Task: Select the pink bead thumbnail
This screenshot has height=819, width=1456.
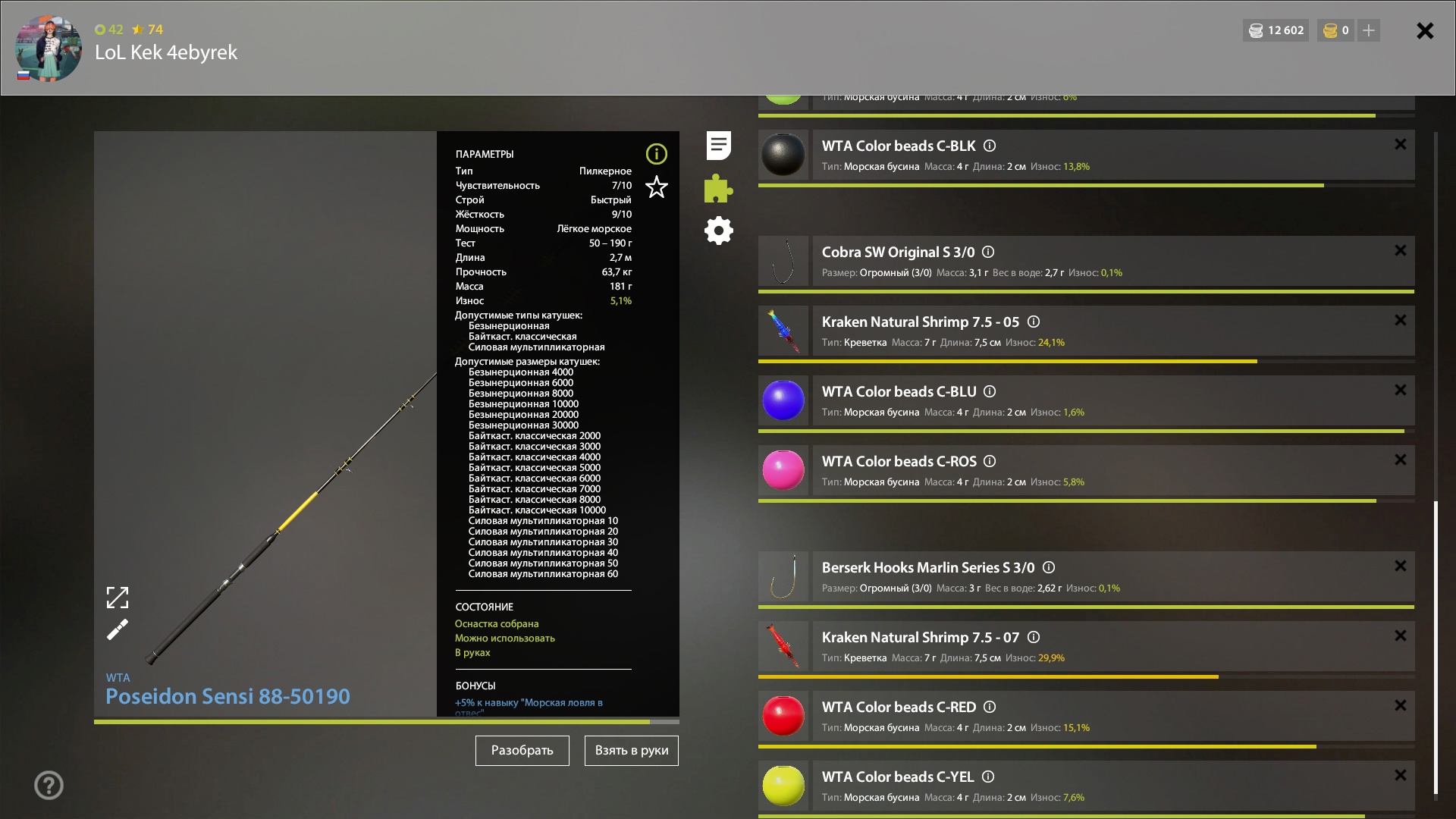Action: pos(783,470)
